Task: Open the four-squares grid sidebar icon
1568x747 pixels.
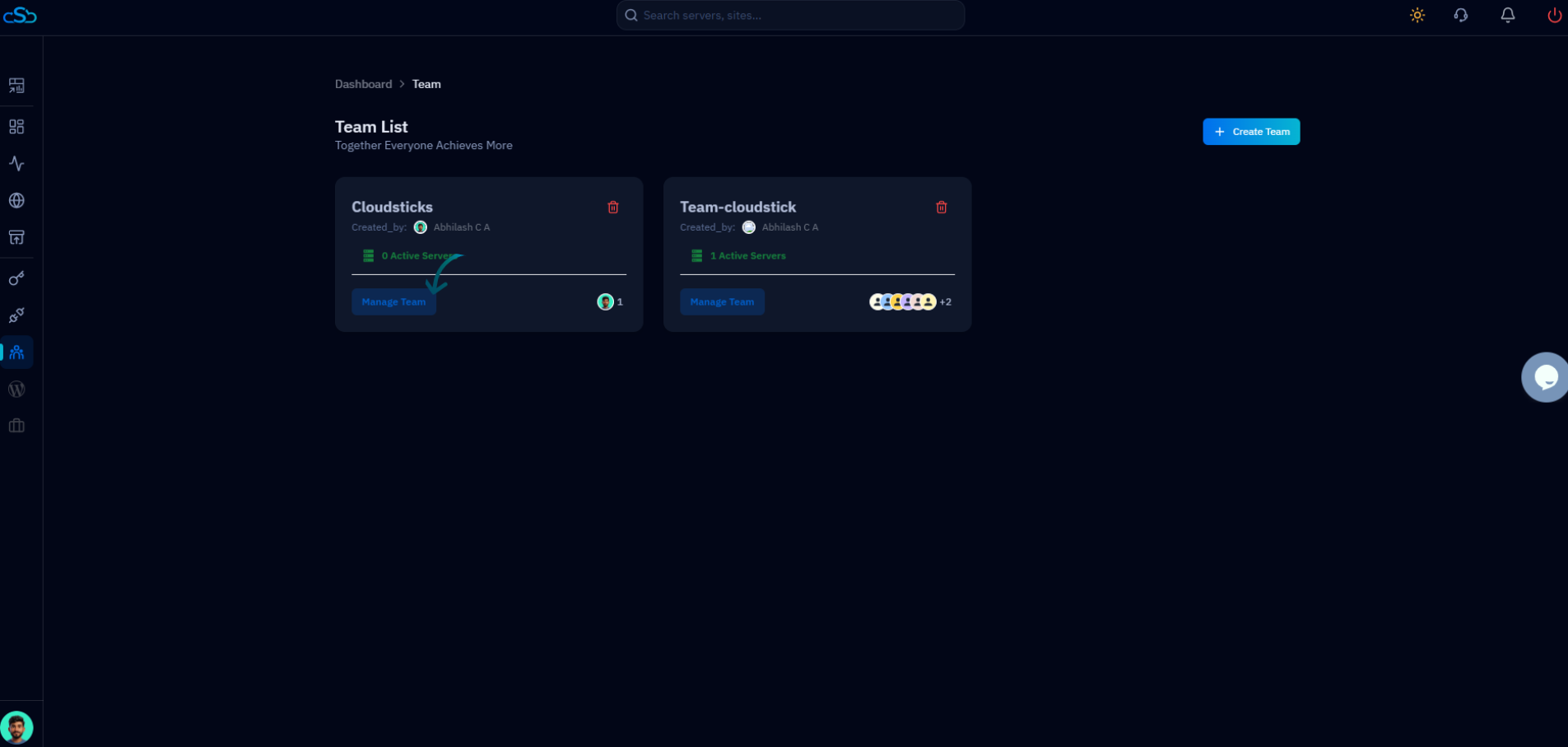Action: pos(16,127)
